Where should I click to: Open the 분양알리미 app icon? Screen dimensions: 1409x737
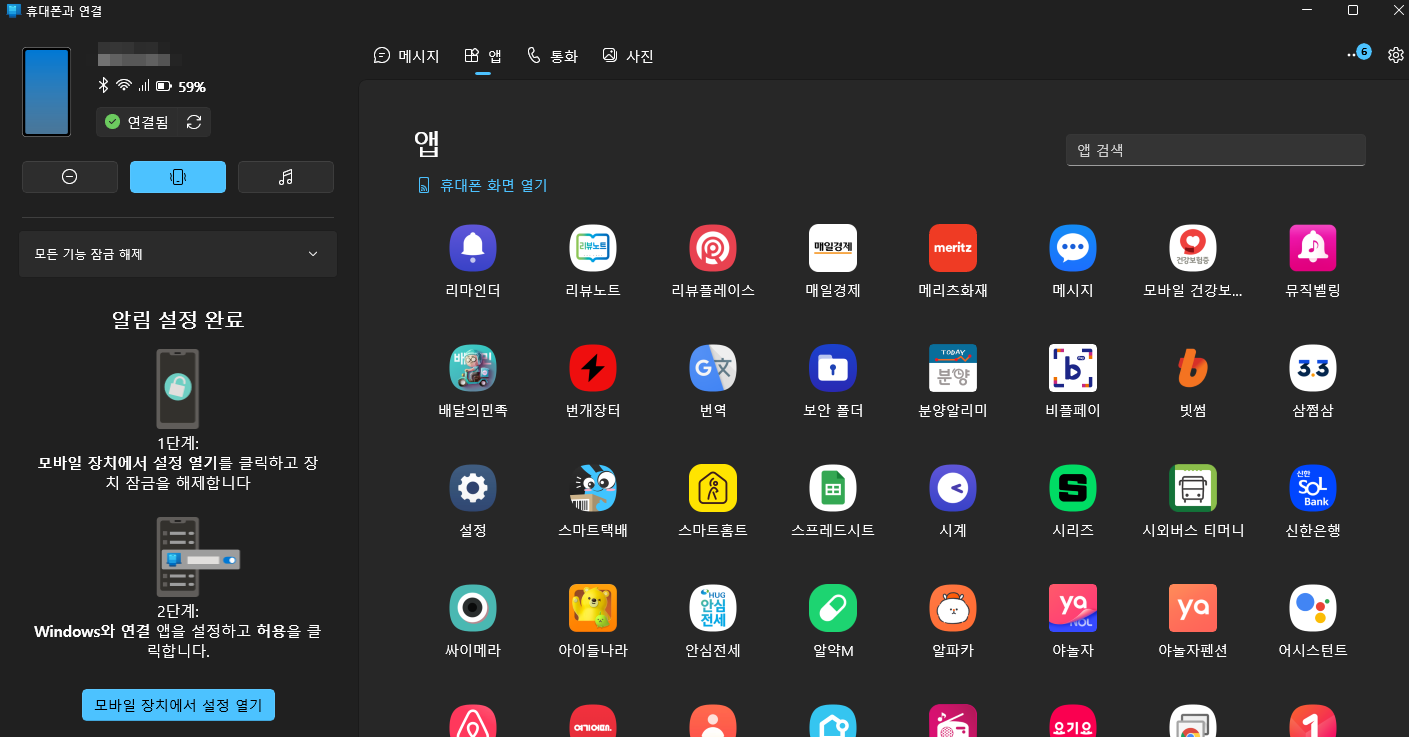pyautogui.click(x=953, y=368)
